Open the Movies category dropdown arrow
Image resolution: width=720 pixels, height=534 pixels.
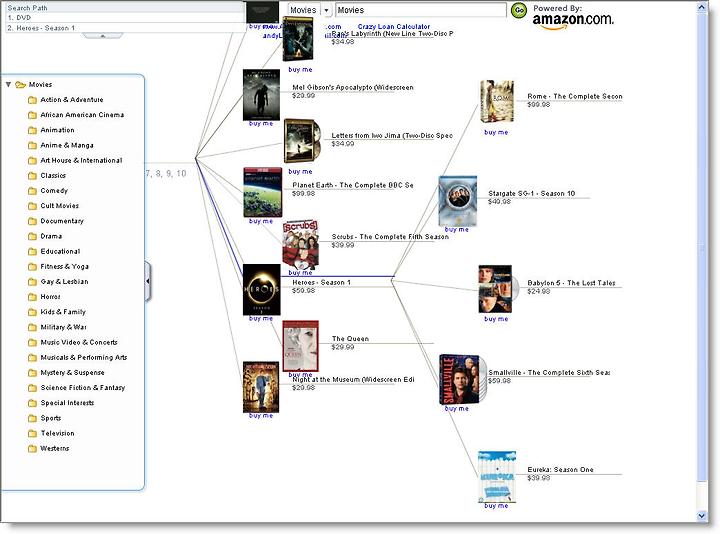point(326,10)
